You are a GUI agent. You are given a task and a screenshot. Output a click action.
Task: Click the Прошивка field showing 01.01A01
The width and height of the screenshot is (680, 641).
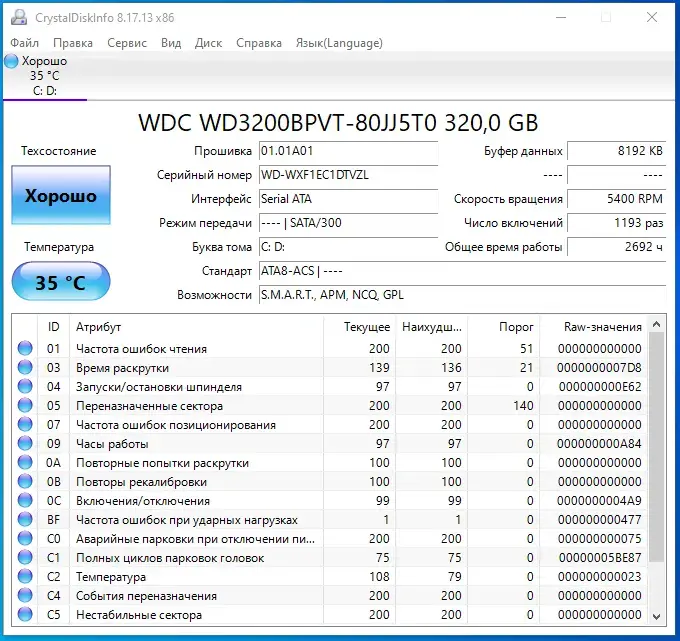pos(348,151)
